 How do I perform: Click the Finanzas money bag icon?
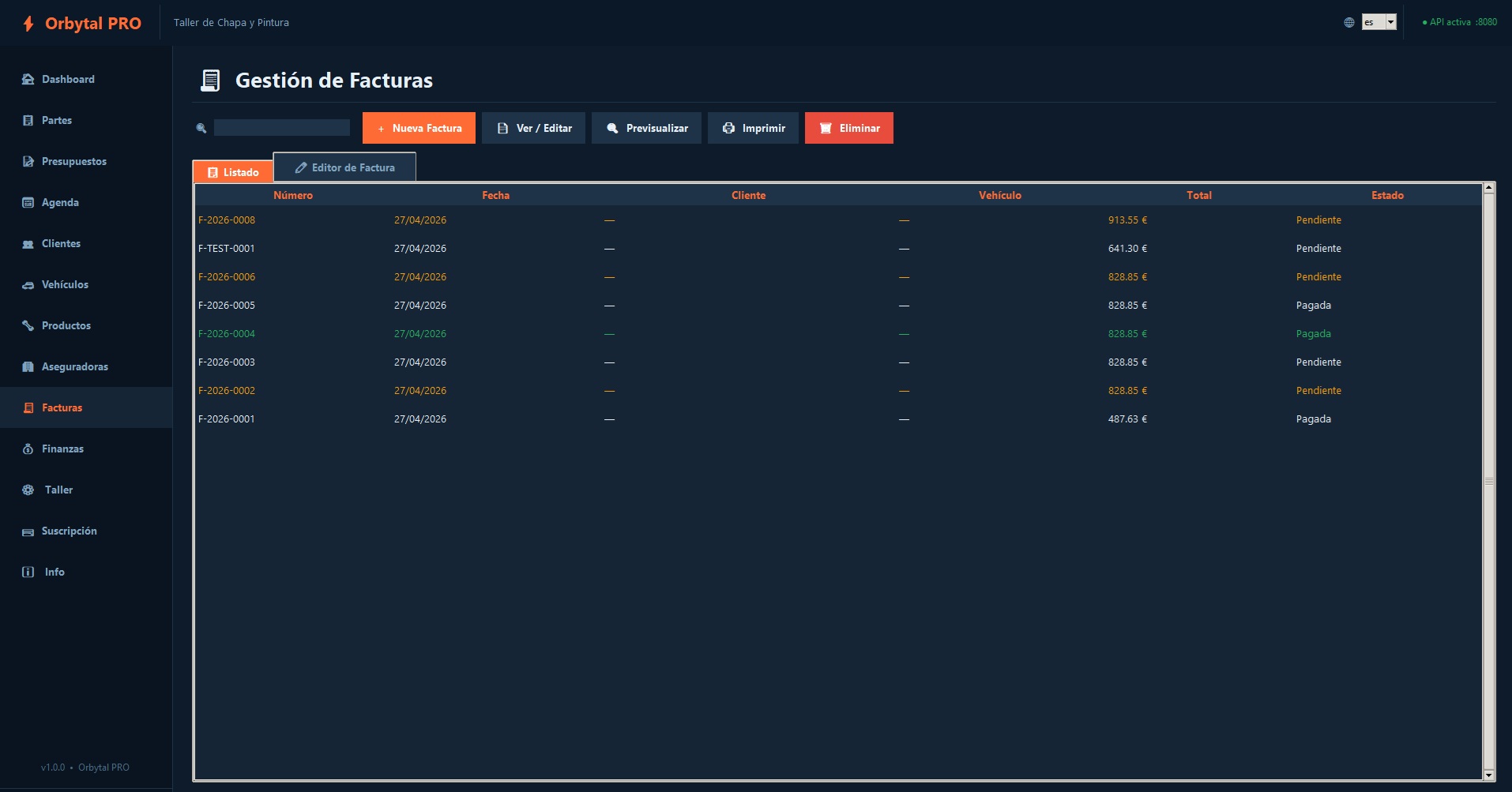(28, 449)
